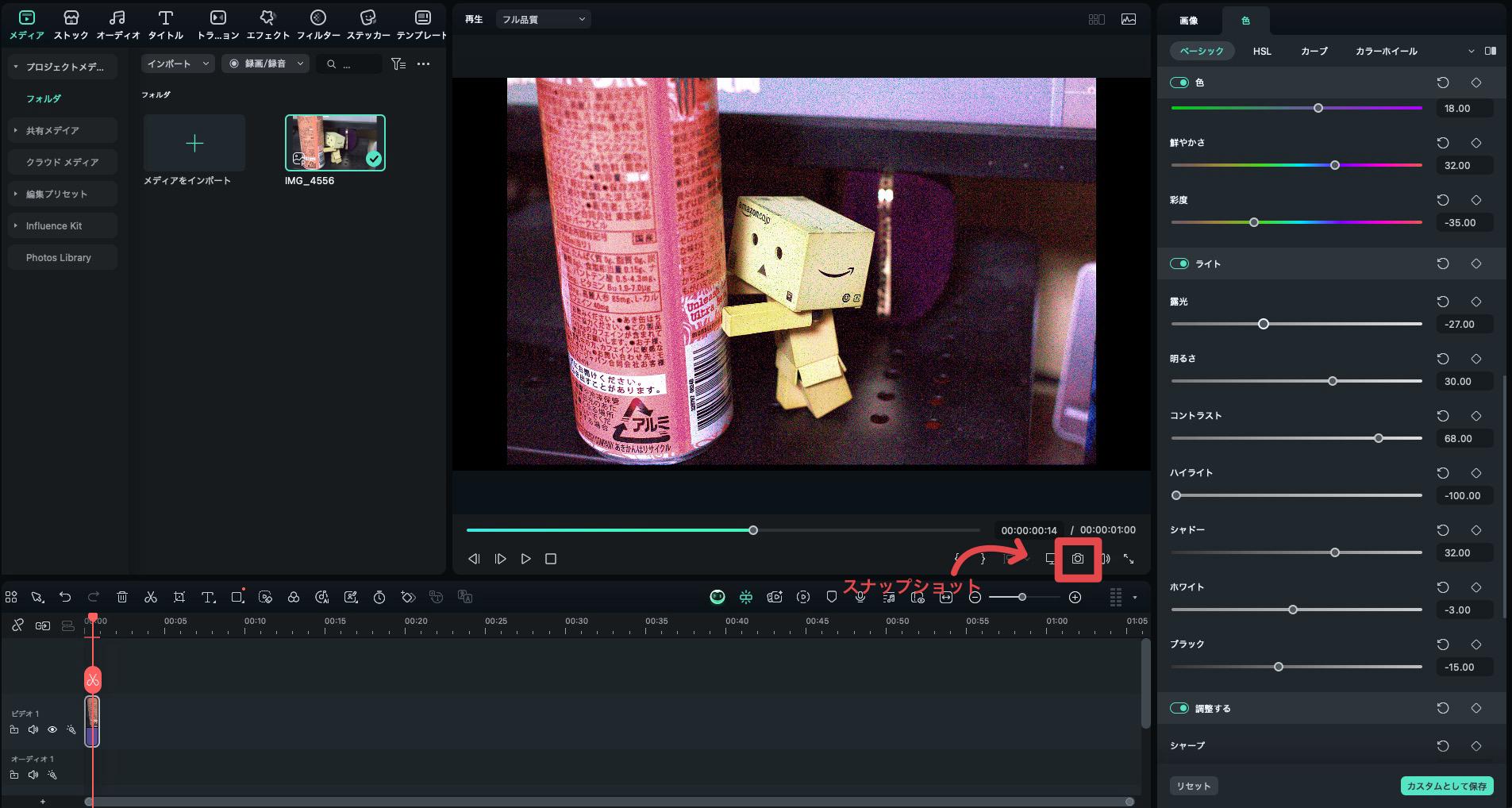Screen dimensions: 1512x808
Task: Click the crop tool icon
Action: click(179, 597)
